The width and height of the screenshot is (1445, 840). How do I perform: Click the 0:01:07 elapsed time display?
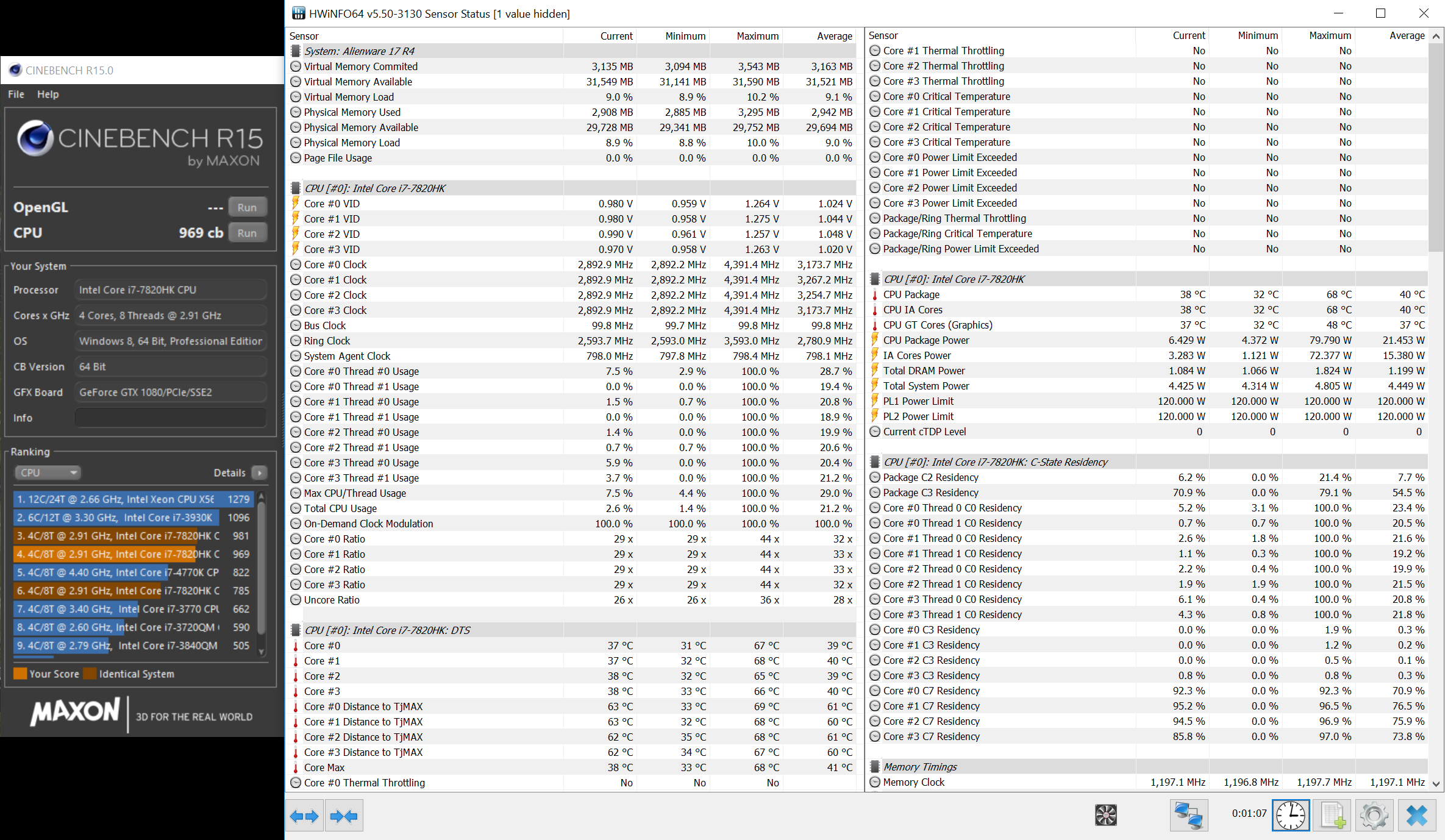tap(1249, 813)
